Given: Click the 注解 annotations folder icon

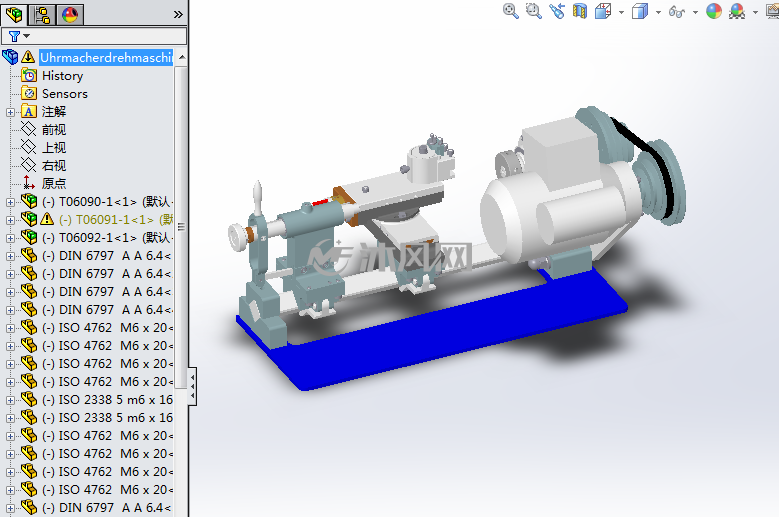Looking at the screenshot, I should (x=29, y=112).
